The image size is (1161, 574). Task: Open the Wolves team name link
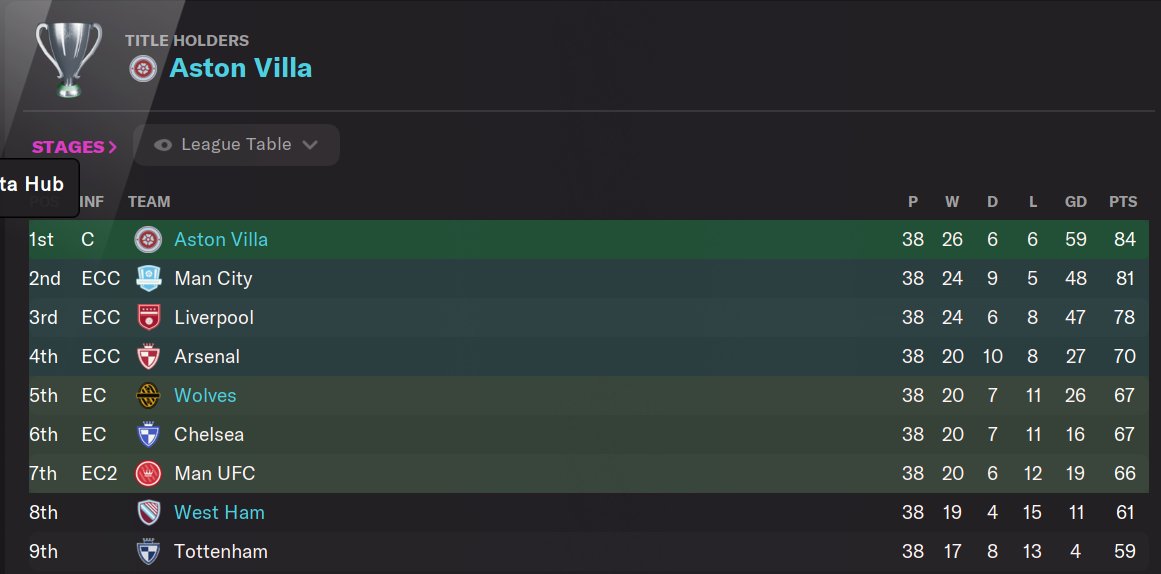point(205,396)
